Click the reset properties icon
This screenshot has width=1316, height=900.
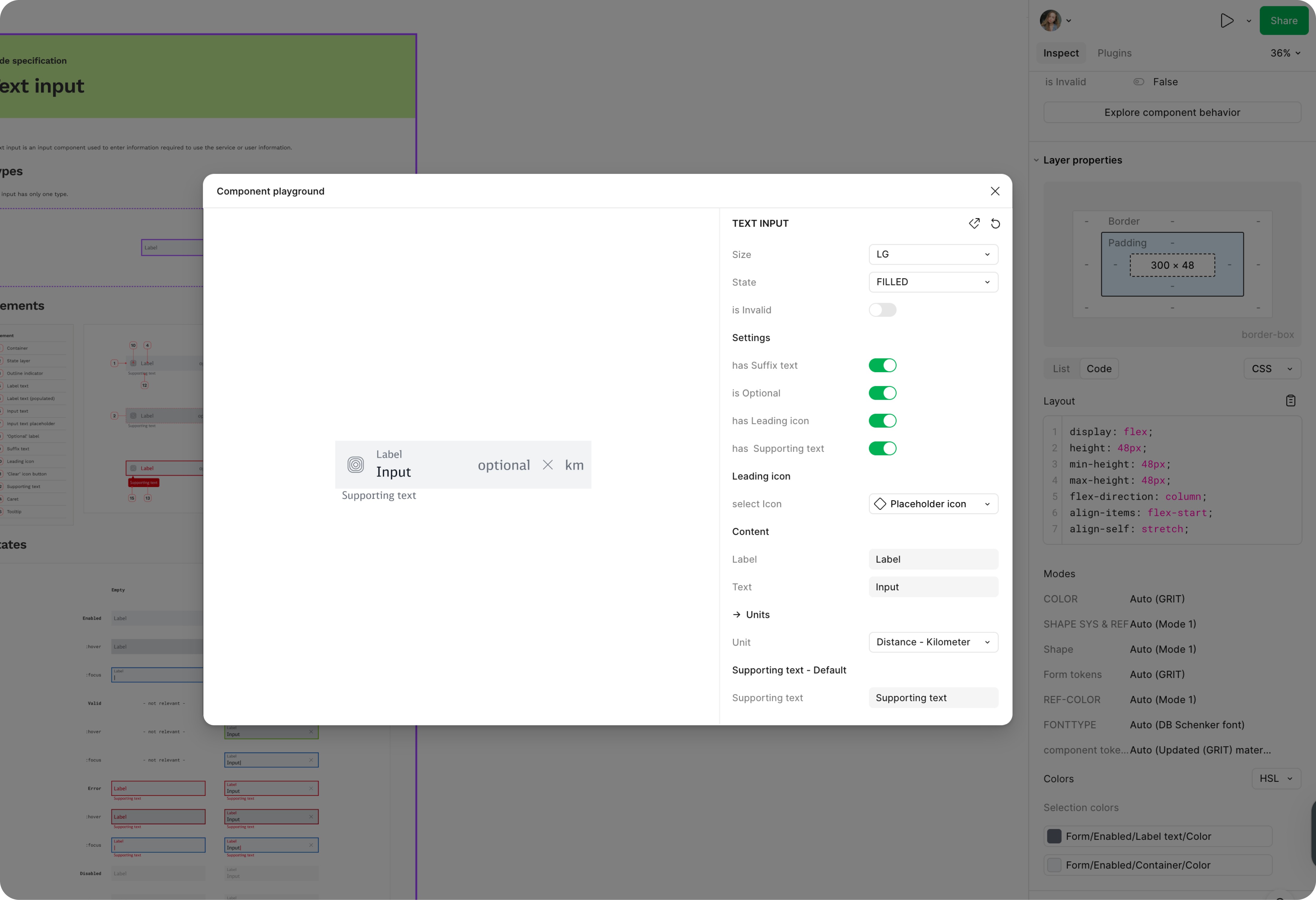click(995, 224)
